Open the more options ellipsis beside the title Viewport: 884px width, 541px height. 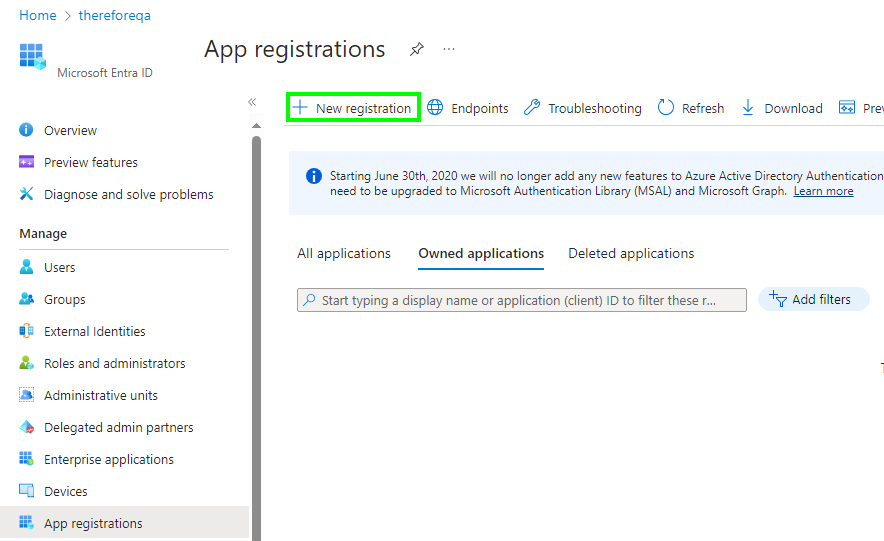[449, 49]
